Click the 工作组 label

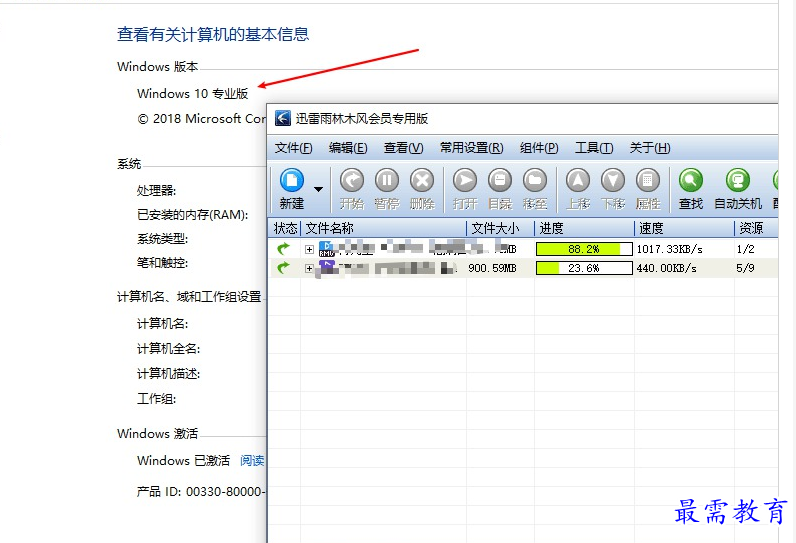pyautogui.click(x=156, y=398)
